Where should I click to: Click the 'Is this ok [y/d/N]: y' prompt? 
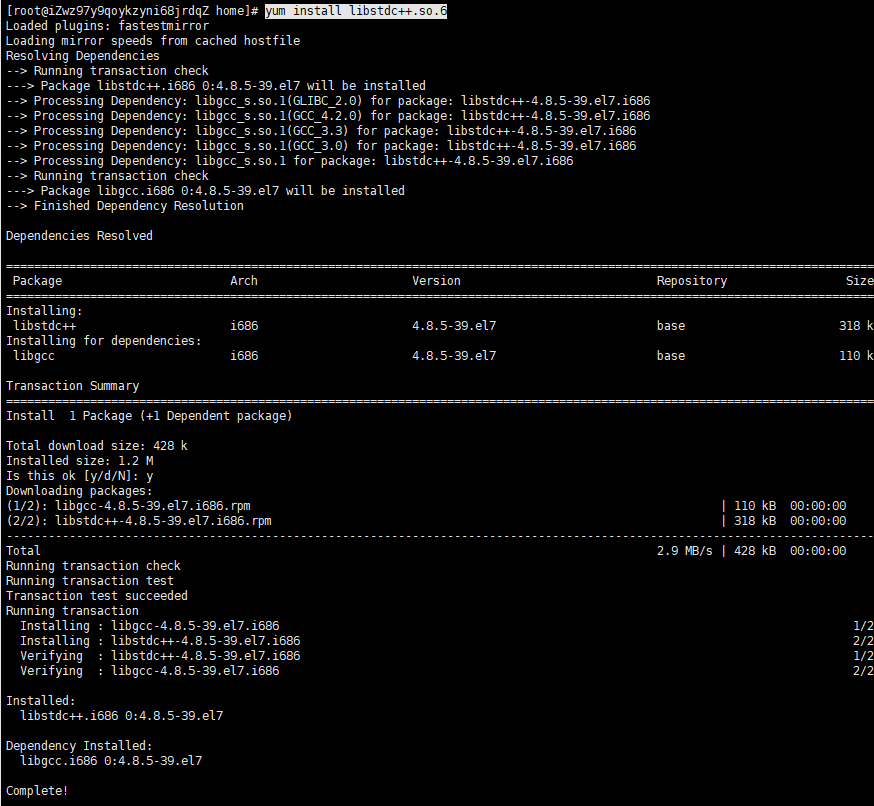point(80,476)
